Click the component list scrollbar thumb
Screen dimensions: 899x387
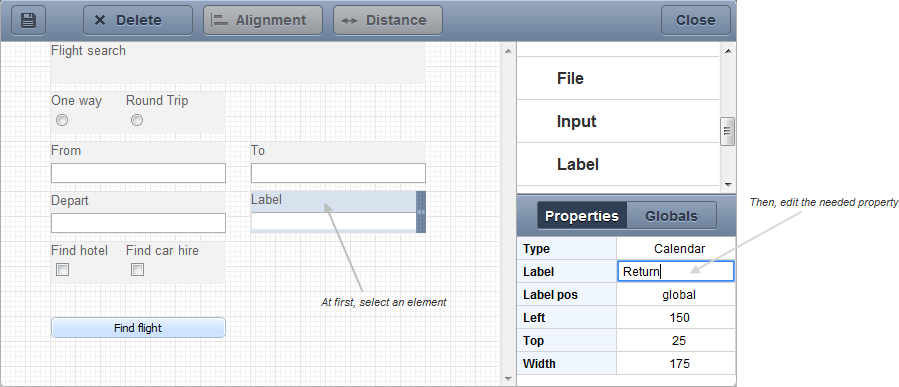(x=728, y=131)
